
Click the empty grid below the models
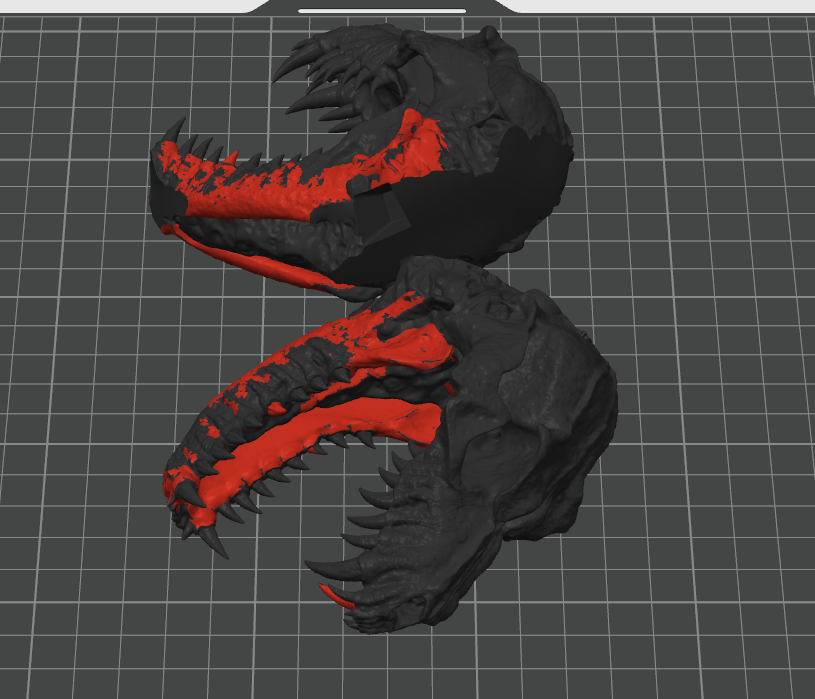(405, 668)
